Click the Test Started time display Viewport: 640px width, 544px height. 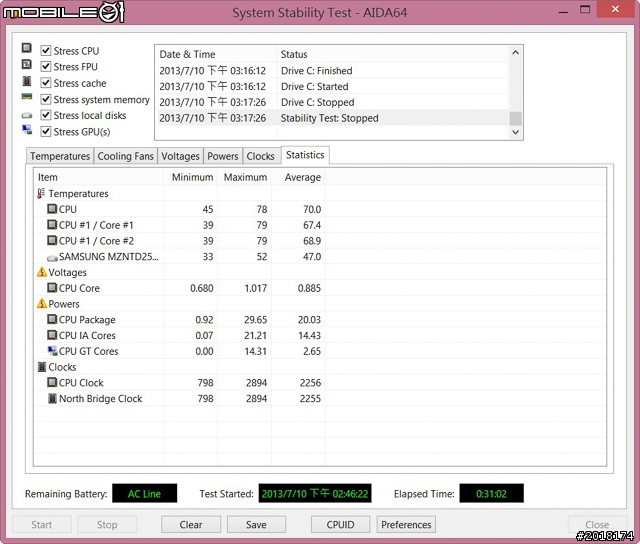tap(315, 494)
